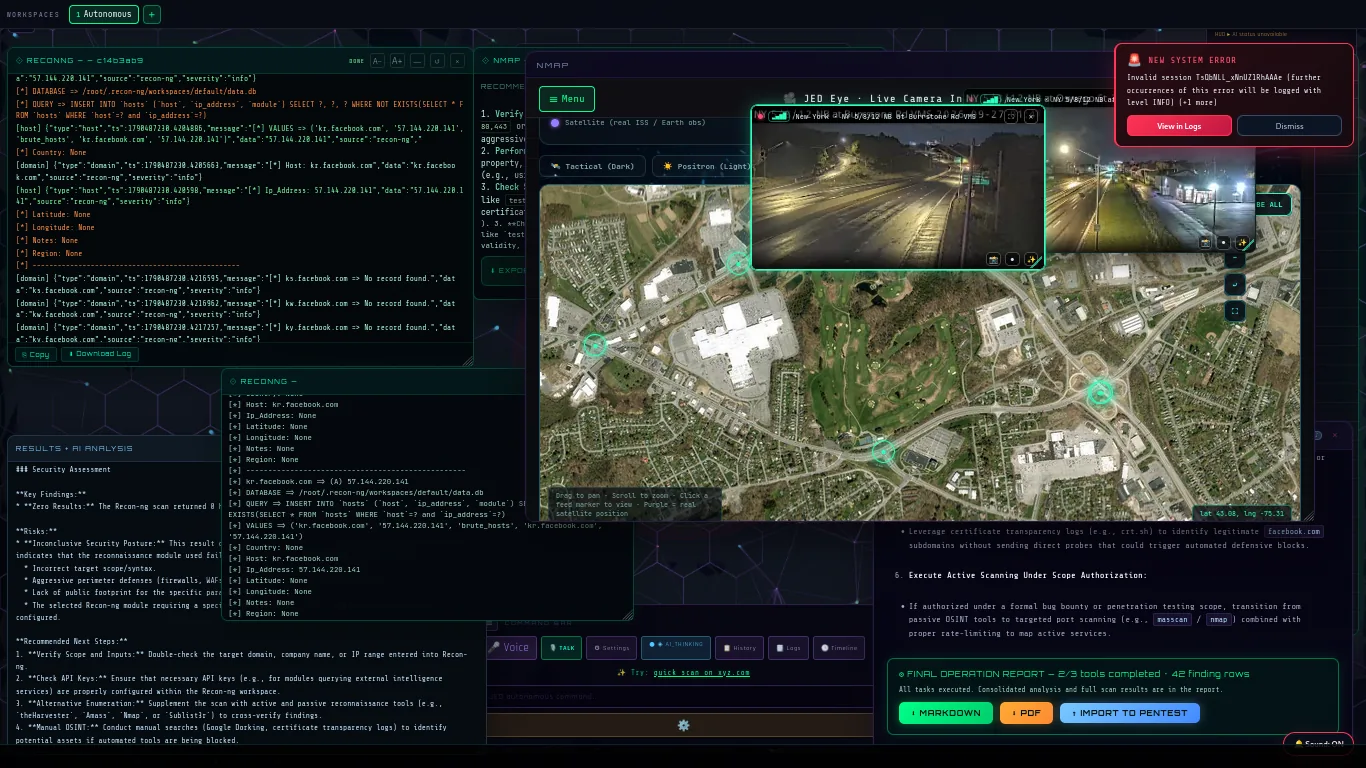Click the refresh icon in Recon-ng panel header
This screenshot has width=1366, height=768.
pos(437,61)
